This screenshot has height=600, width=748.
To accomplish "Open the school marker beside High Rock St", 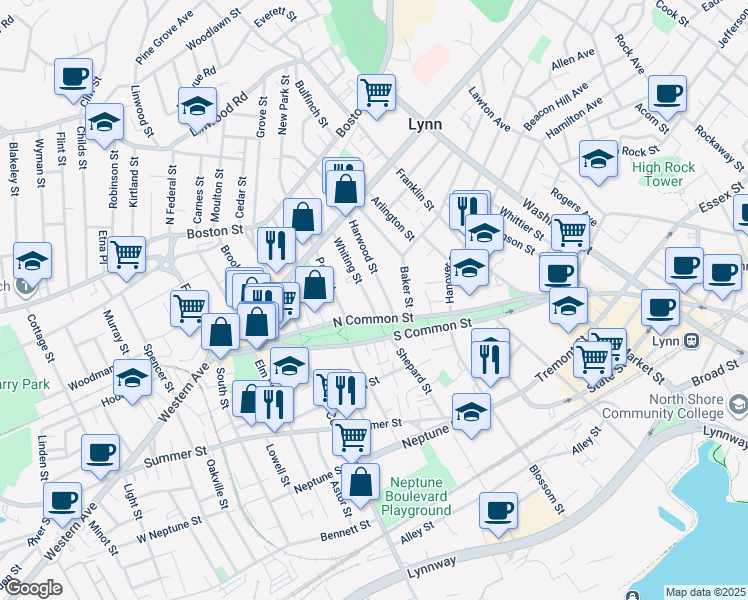I will tap(599, 160).
